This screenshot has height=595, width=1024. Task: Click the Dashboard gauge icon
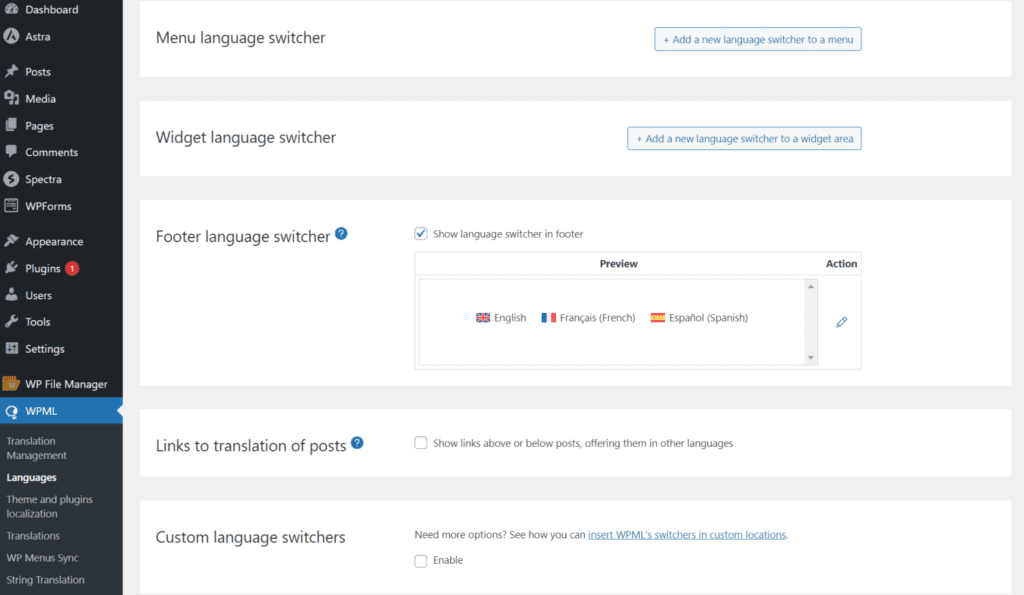pos(11,9)
